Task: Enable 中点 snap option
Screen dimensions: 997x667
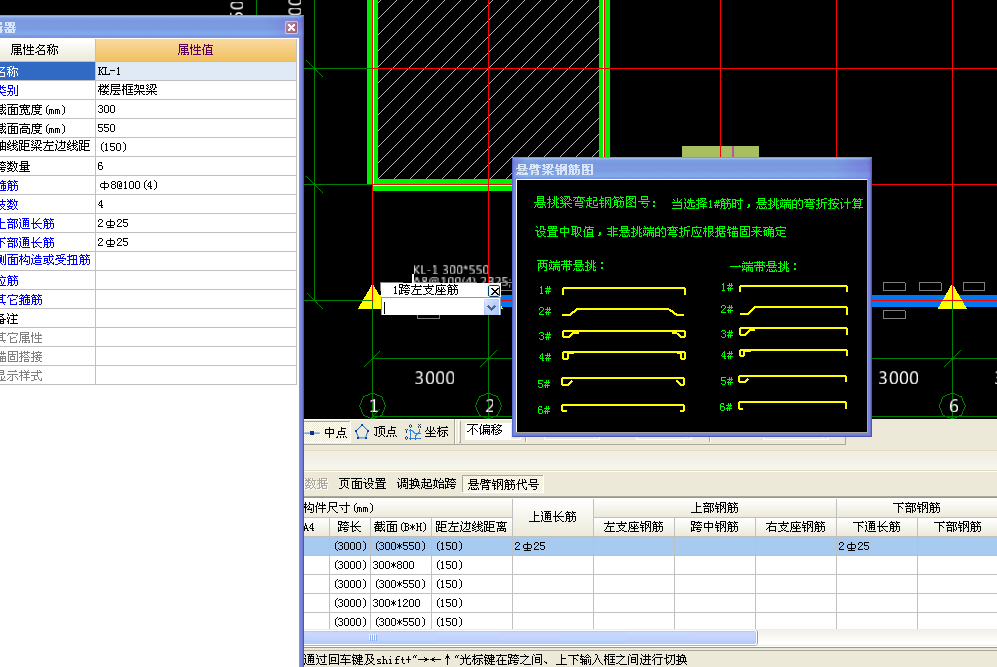Action: [x=329, y=432]
